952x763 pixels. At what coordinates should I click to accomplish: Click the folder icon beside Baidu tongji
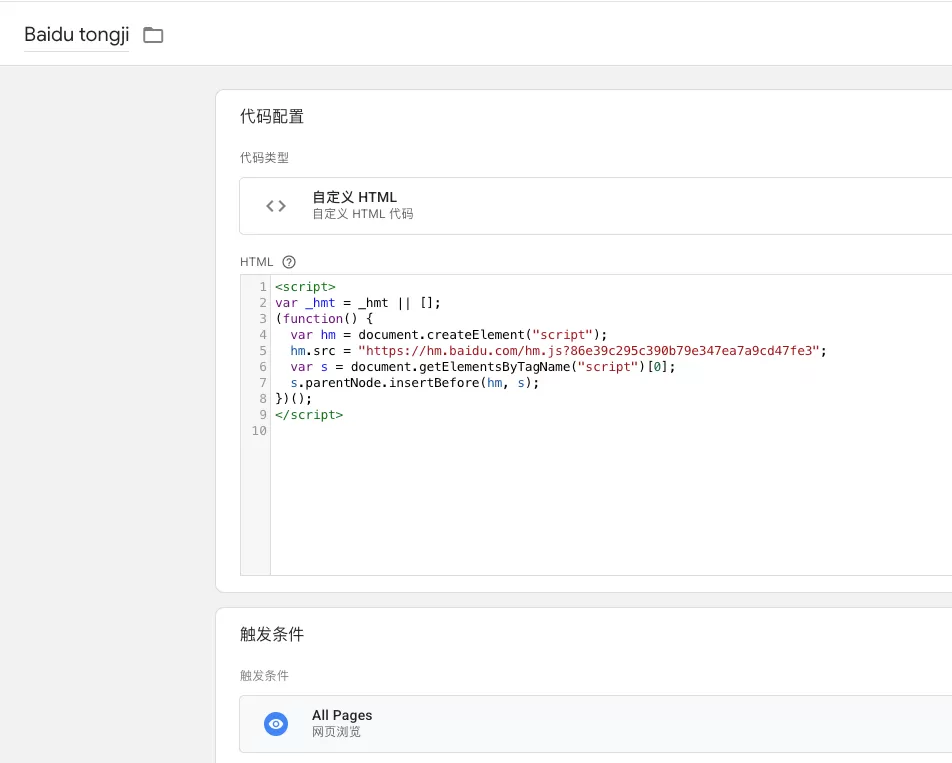click(x=153, y=35)
